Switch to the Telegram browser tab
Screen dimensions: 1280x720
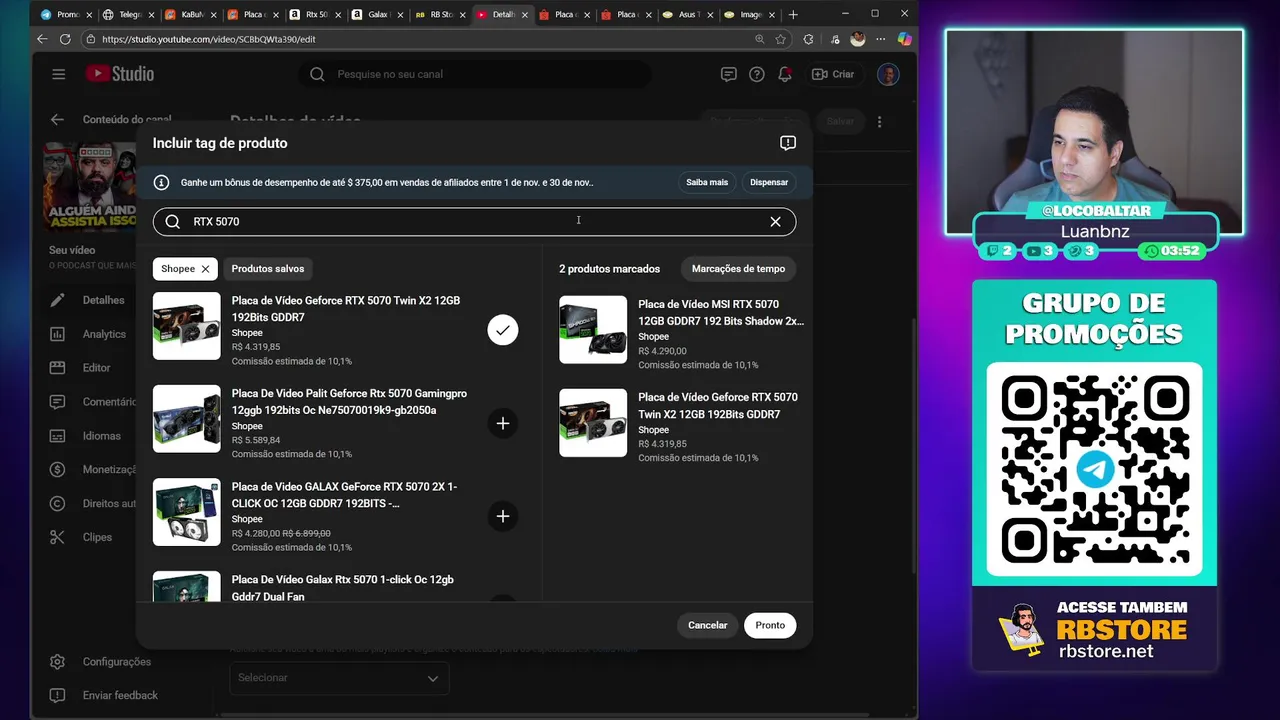pyautogui.click(x=127, y=14)
